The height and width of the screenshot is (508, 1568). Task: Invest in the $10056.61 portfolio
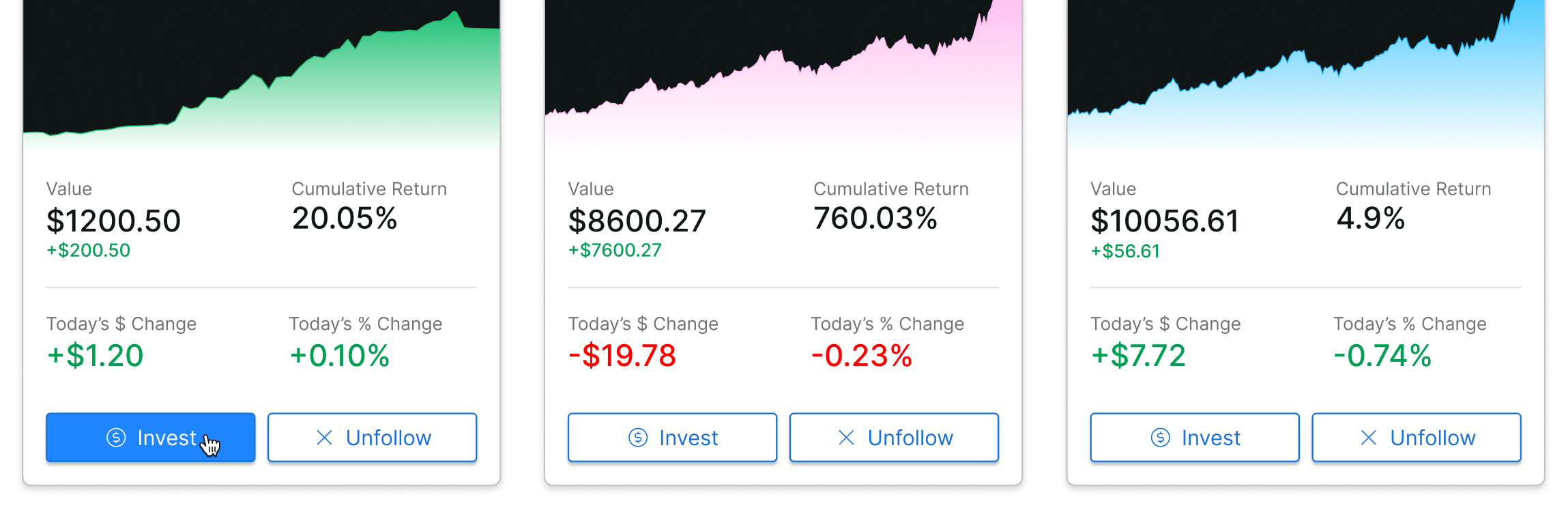click(x=1195, y=438)
